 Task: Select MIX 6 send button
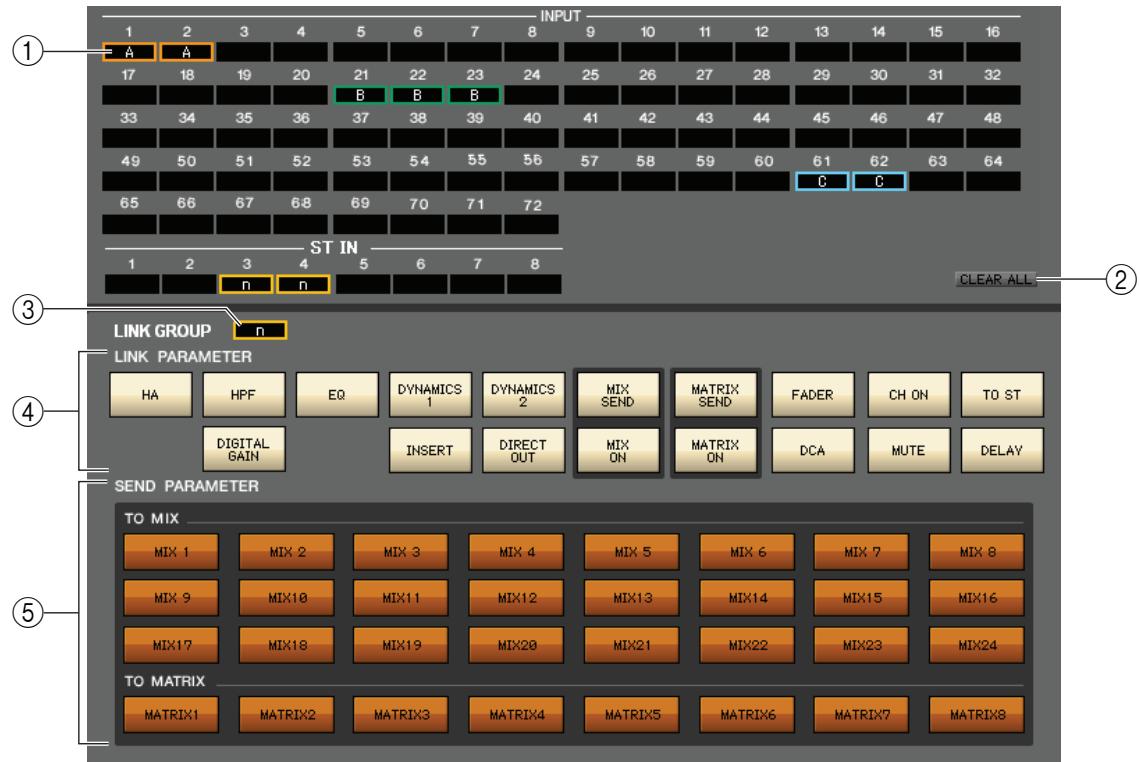click(x=747, y=552)
